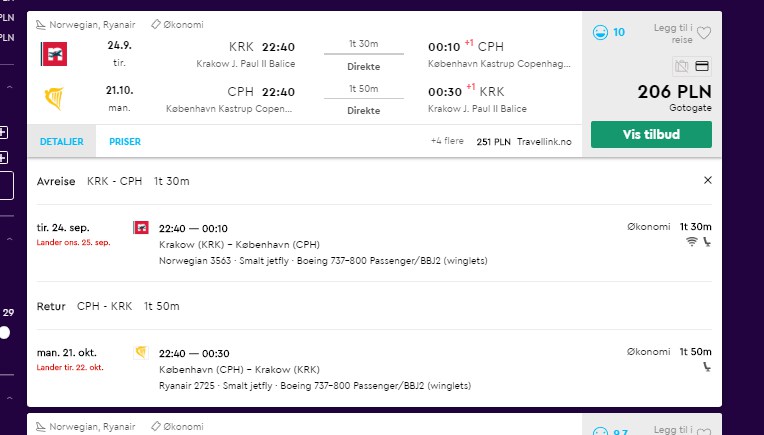Click the 21.10. man. return date
764x435 pixels.
[119, 98]
